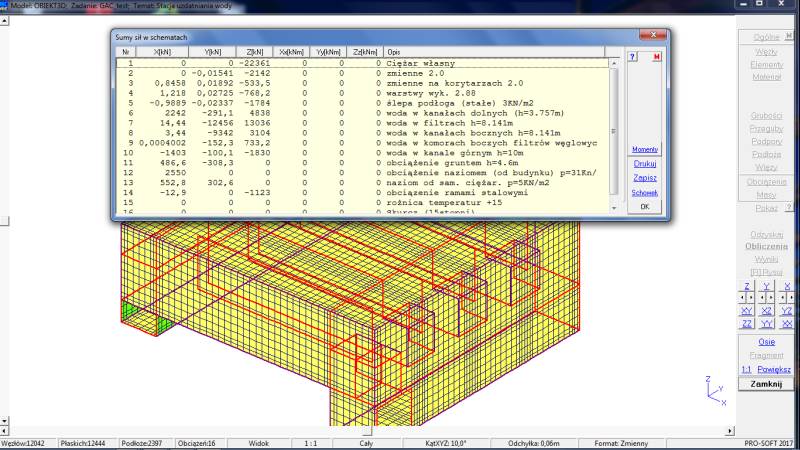Confirm the dialog with OK
Screen dimensions: 800x450
tap(645, 207)
